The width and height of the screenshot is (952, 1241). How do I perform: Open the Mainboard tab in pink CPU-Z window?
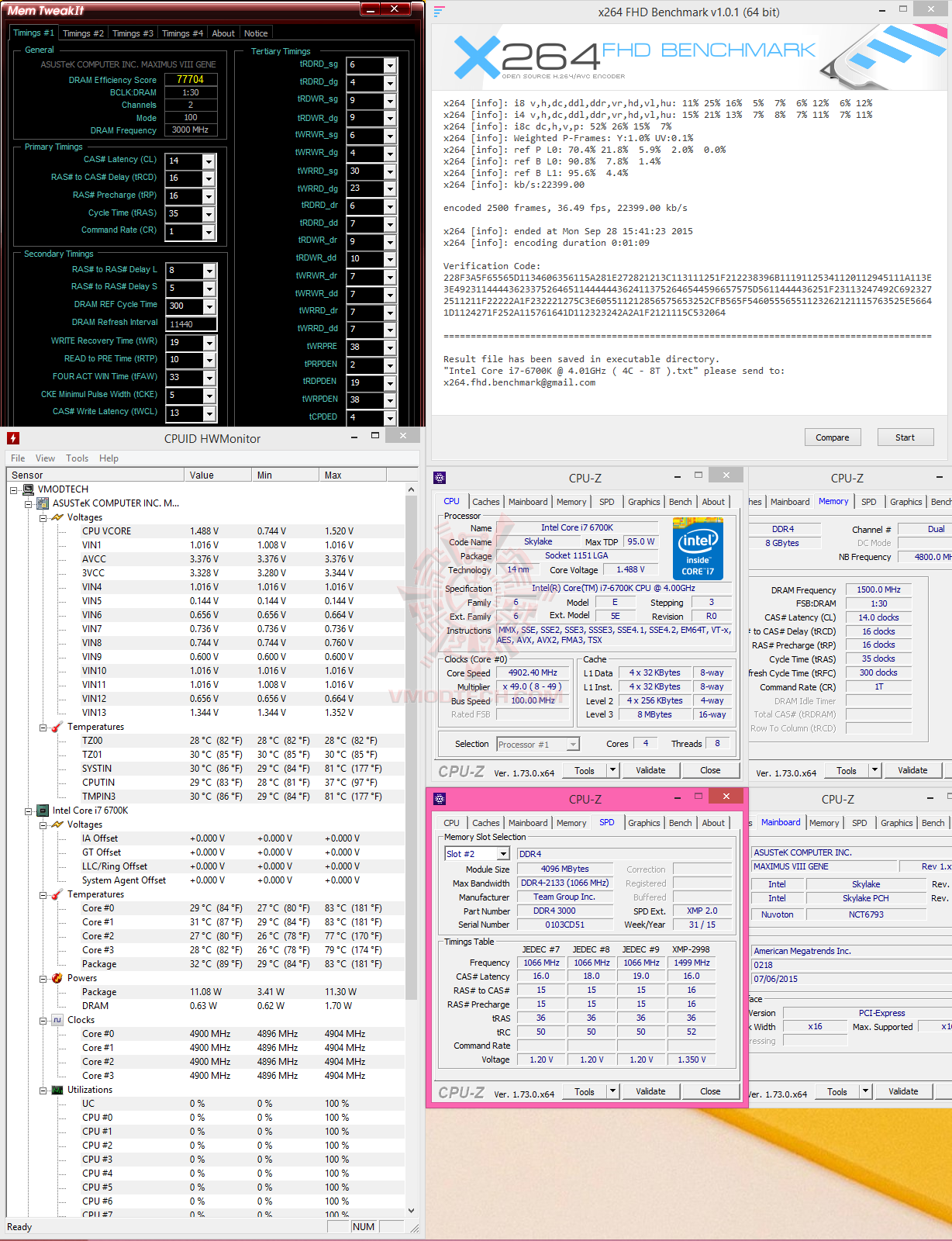[x=528, y=823]
